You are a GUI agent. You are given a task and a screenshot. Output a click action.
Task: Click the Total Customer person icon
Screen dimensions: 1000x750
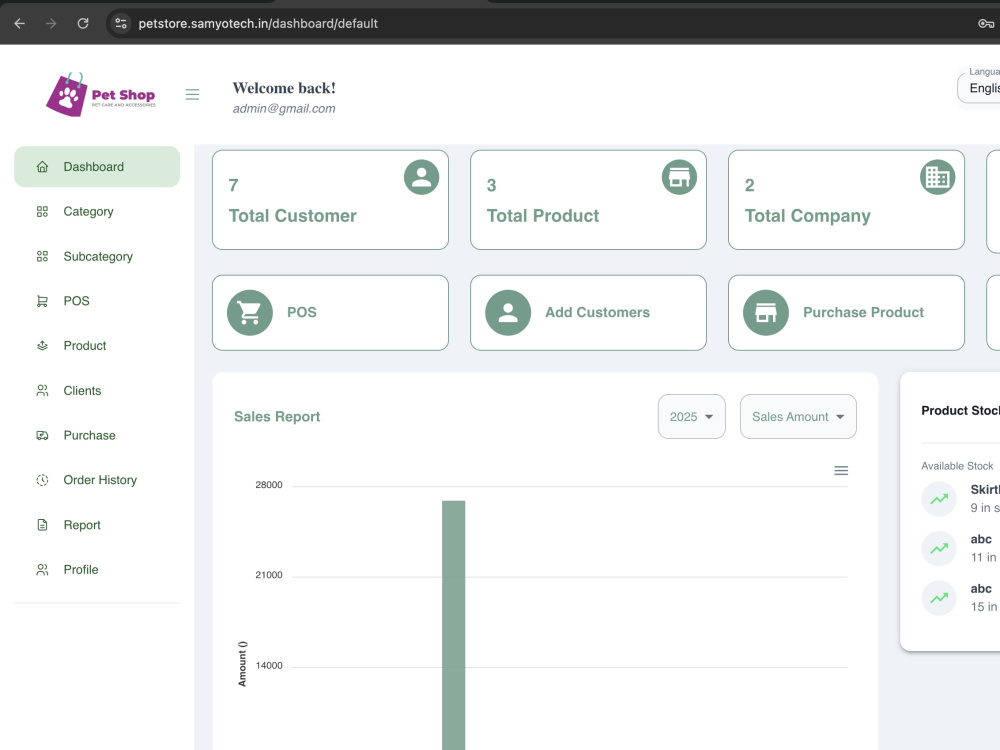422,177
